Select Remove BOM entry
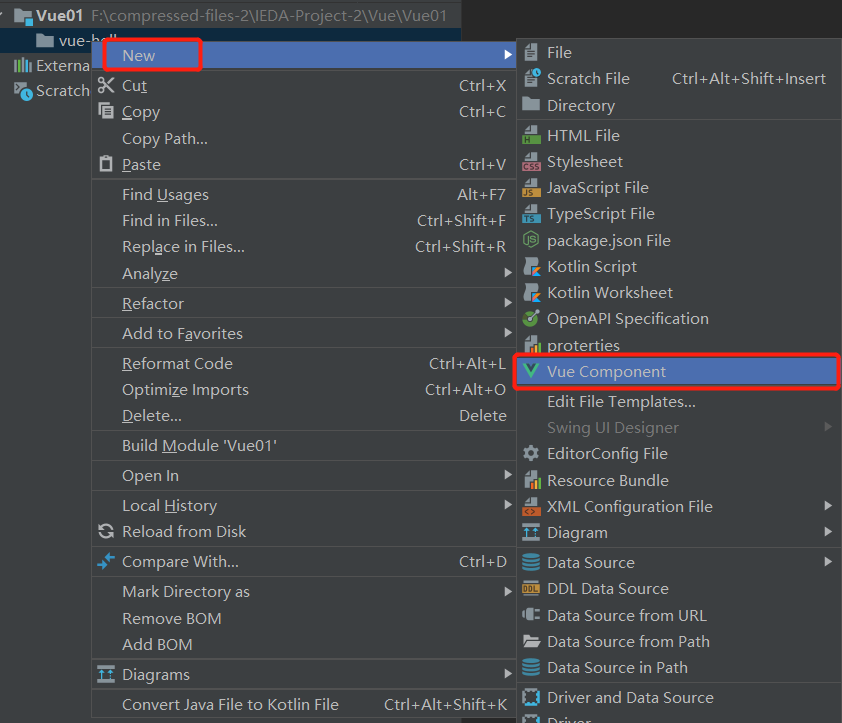 [x=304, y=618]
